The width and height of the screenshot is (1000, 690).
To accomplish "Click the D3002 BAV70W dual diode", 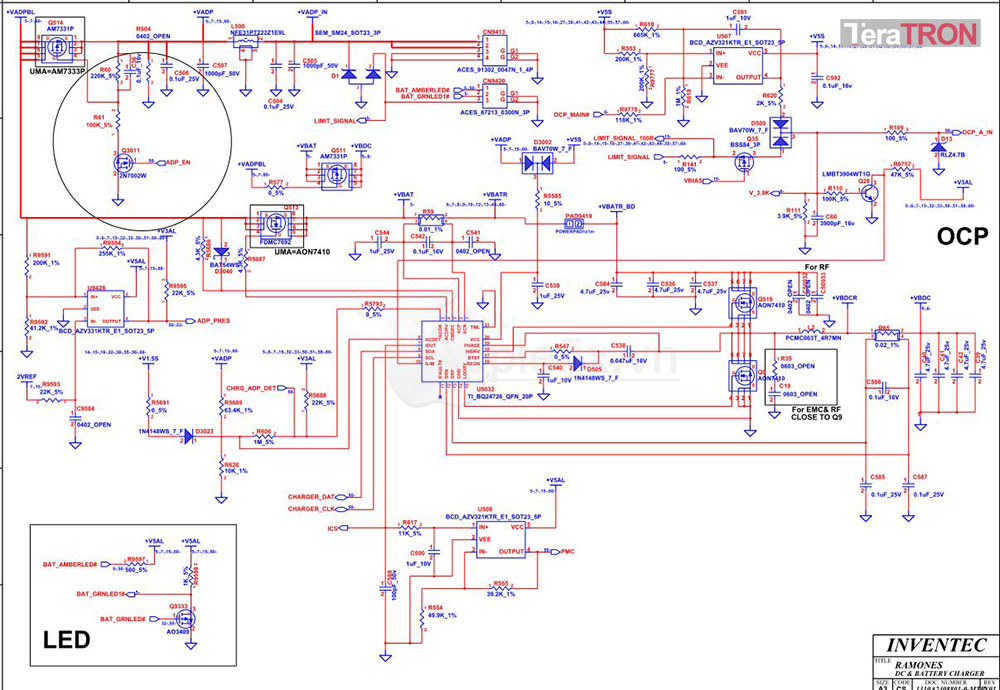I will click(536, 164).
